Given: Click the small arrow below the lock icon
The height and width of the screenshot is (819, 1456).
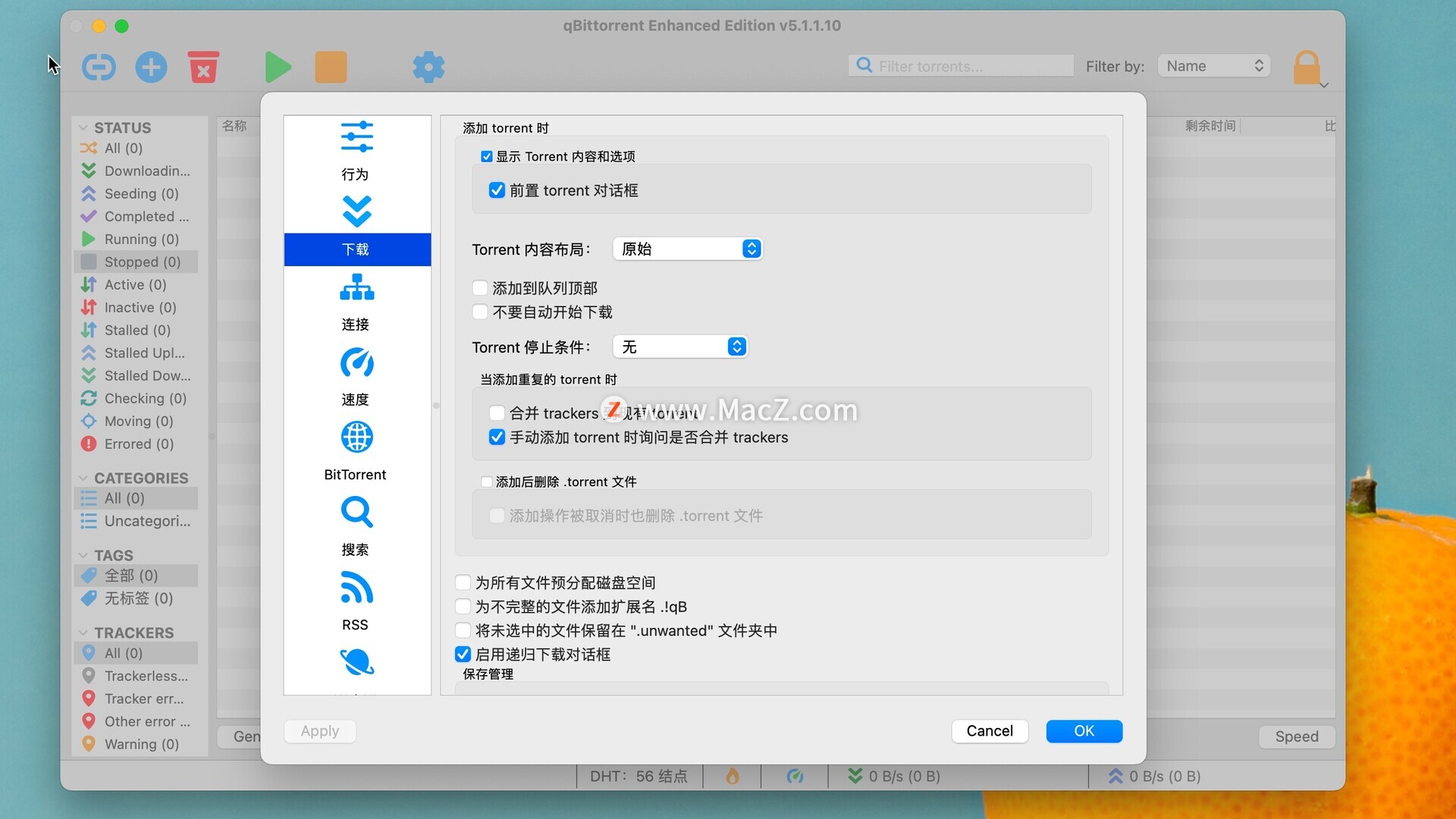Looking at the screenshot, I should pos(1324,85).
